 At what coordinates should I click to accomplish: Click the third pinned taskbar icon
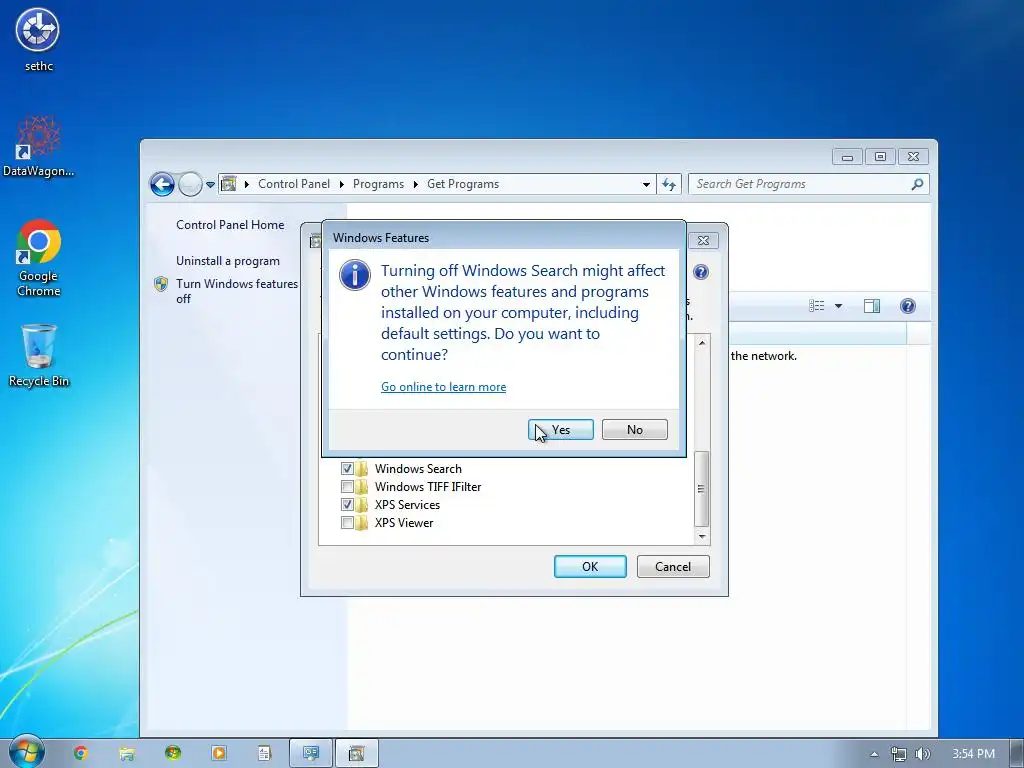172,753
